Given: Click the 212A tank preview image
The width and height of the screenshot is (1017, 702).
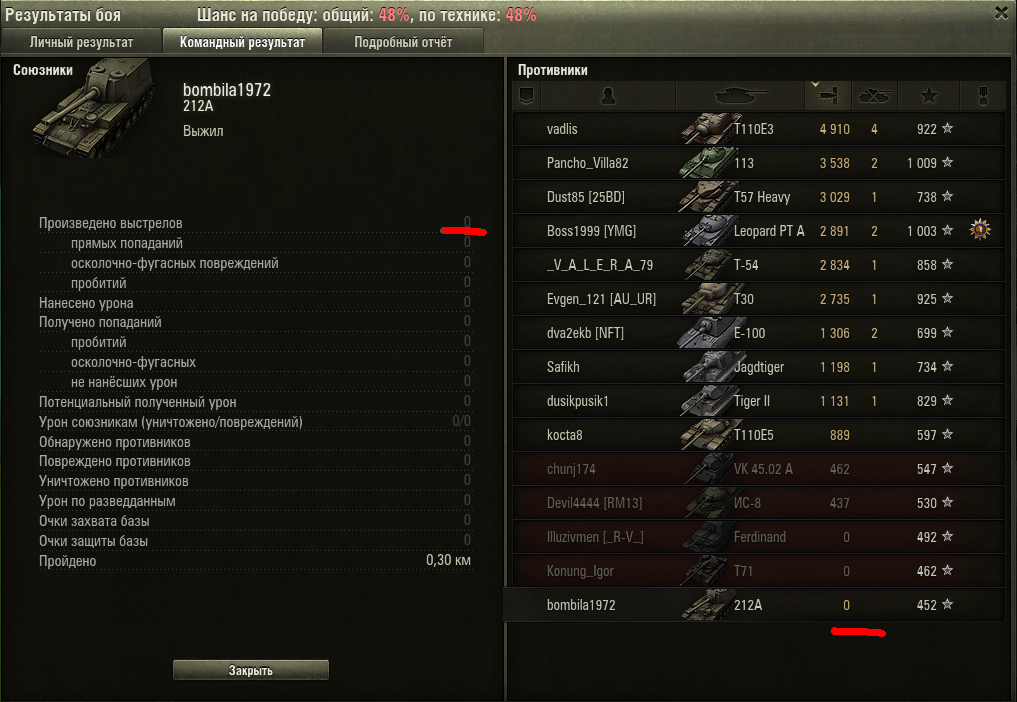Looking at the screenshot, I should (x=91, y=109).
